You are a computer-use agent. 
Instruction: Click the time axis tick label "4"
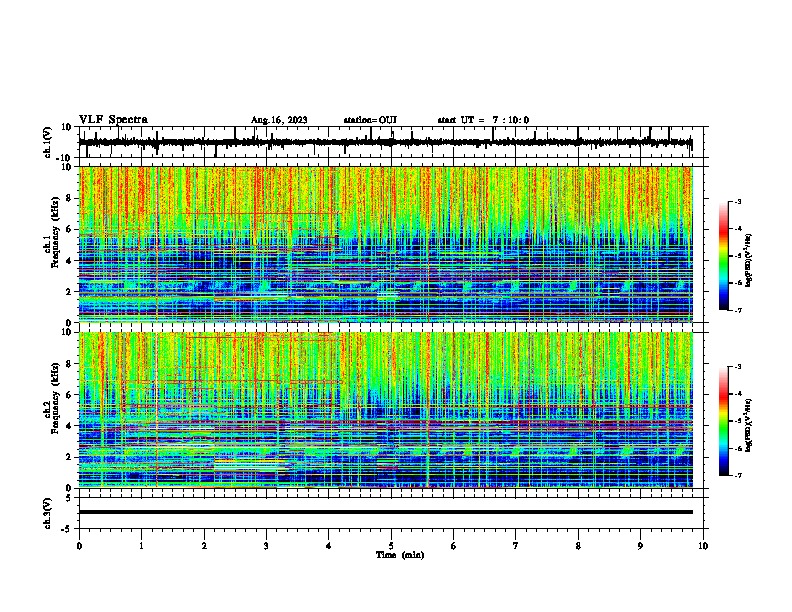tap(329, 546)
